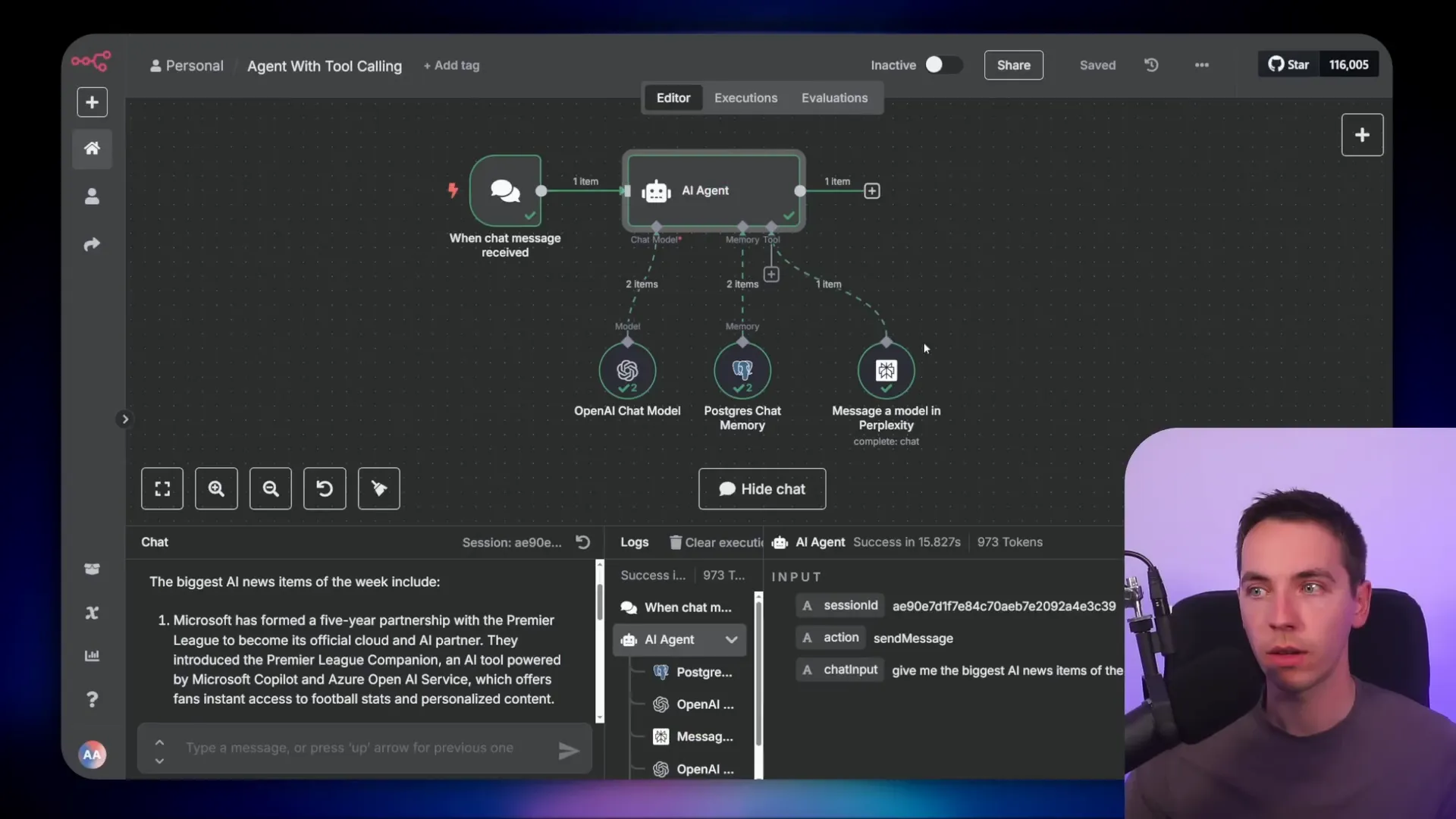1456x819 pixels.
Task: Click the chatInput value text
Action: [x=1007, y=670]
